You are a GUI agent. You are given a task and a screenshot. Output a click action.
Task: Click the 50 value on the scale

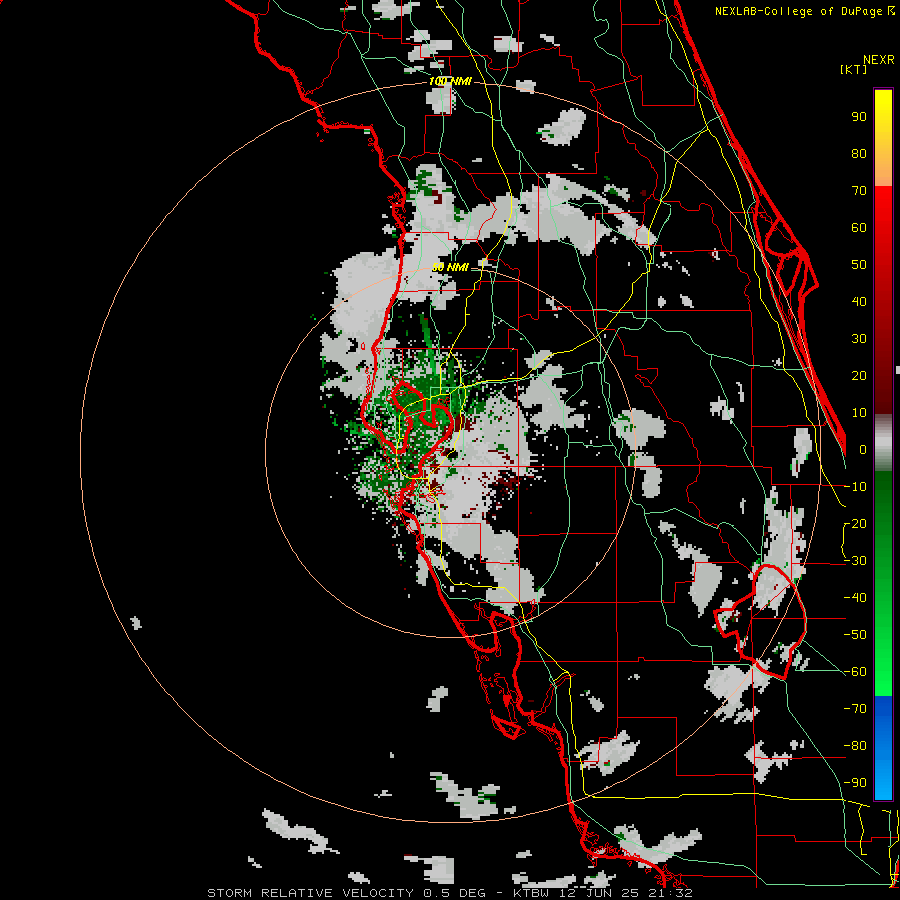point(859,265)
